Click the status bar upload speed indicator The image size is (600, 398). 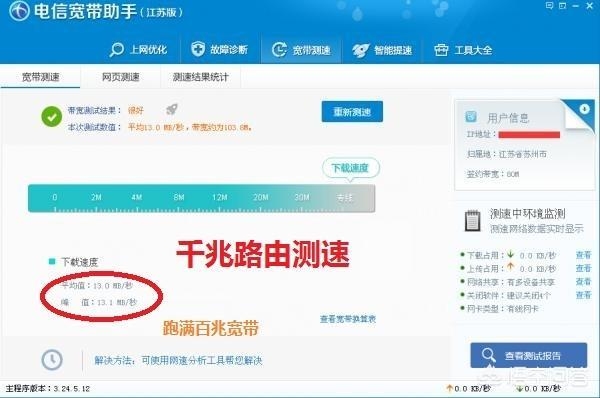coord(468,389)
